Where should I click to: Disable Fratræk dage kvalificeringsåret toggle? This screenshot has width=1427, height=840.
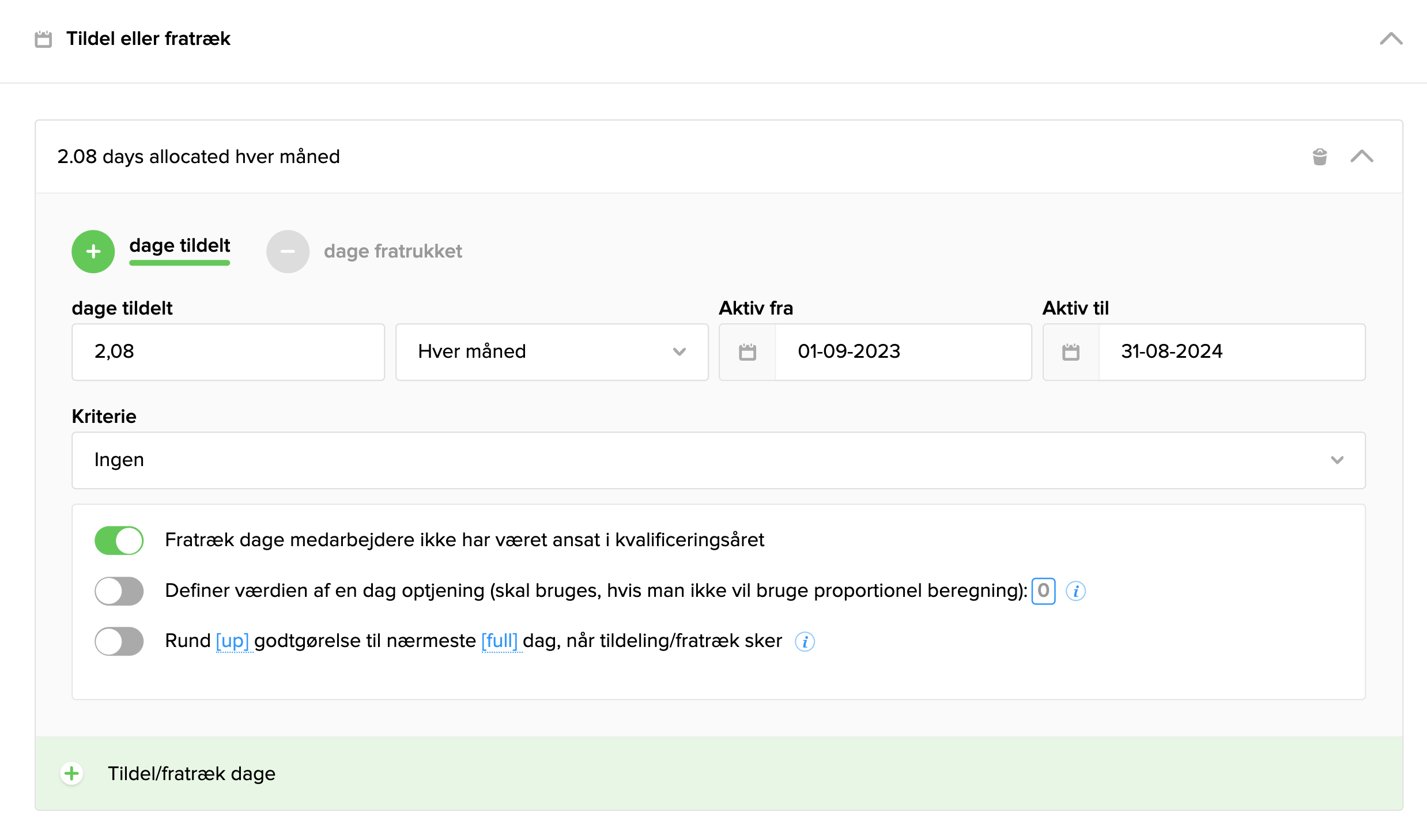point(119,540)
